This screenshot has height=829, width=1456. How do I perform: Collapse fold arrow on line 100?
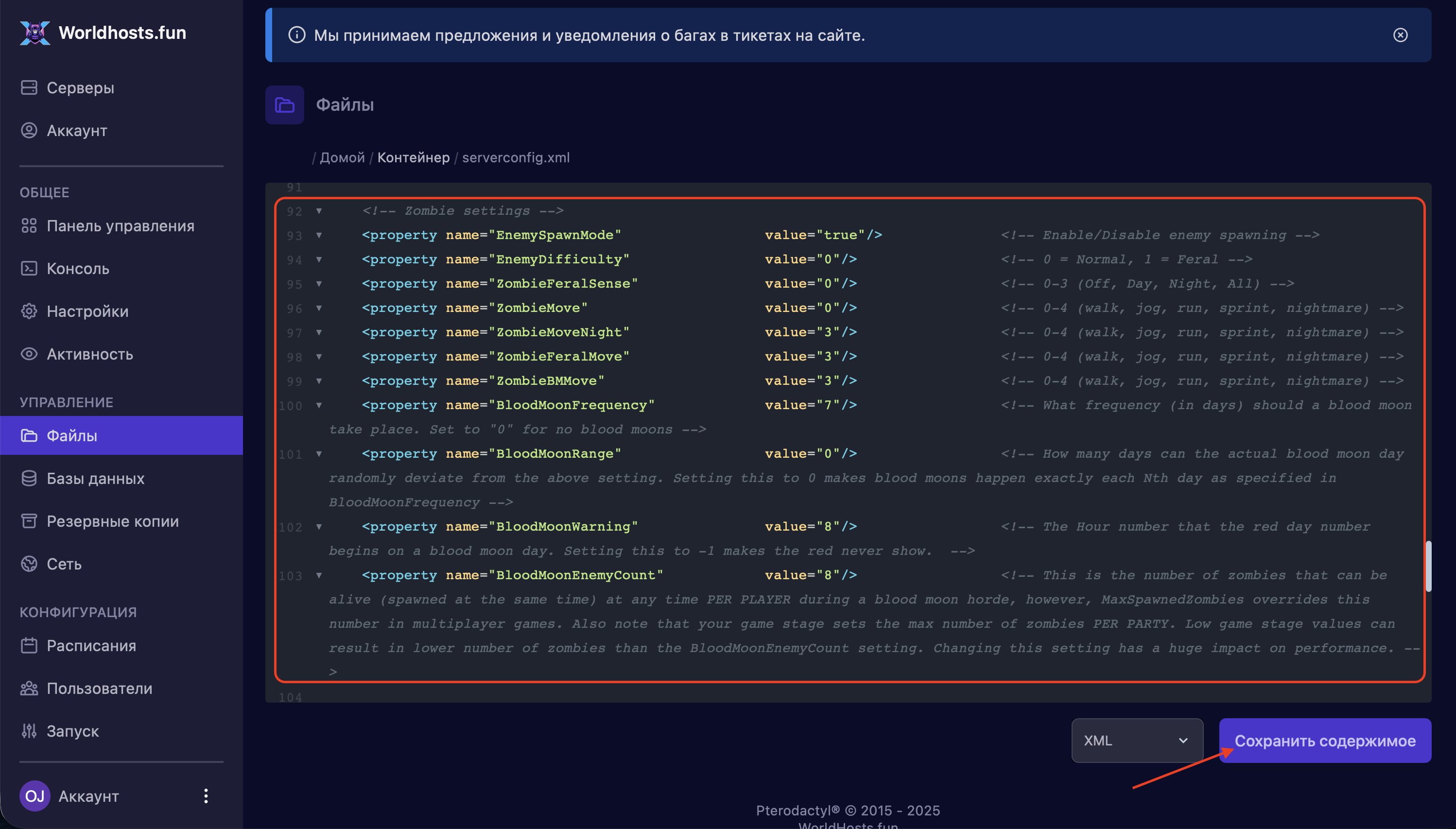click(x=319, y=405)
